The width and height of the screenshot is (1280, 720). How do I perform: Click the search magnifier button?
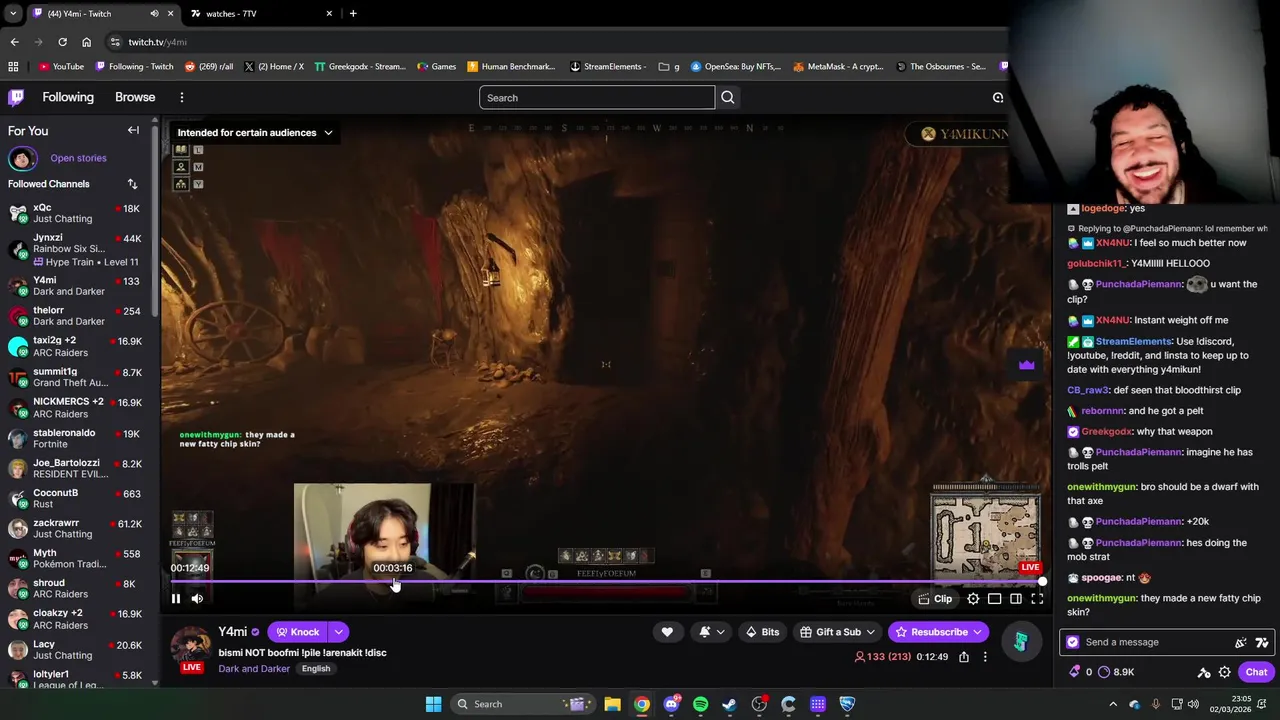click(728, 98)
